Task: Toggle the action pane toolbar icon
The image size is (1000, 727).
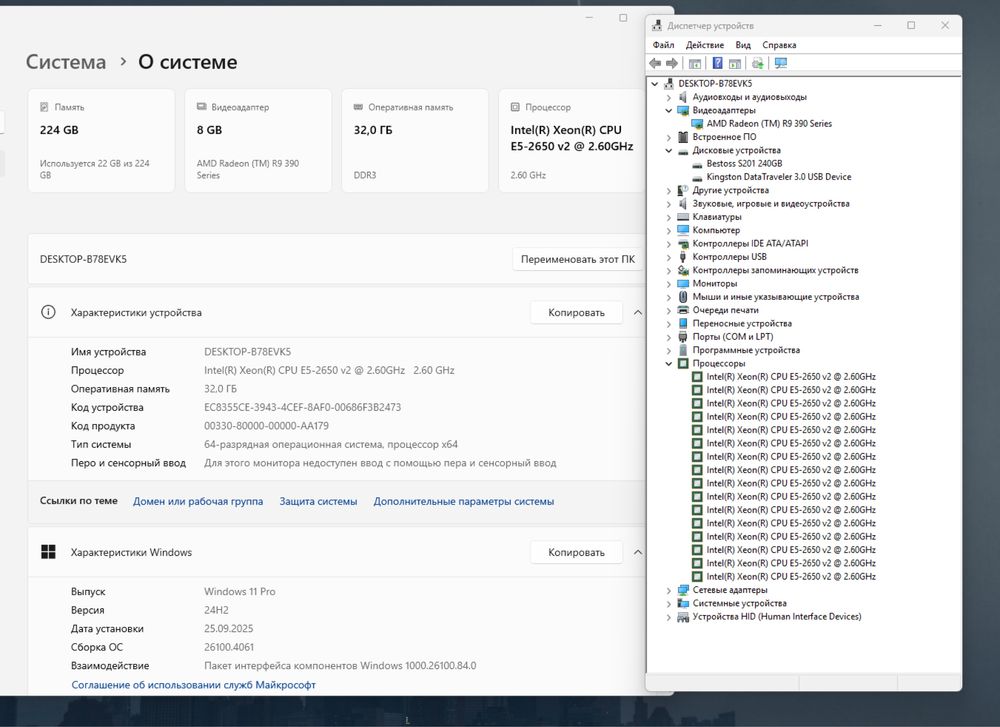Action: (x=735, y=63)
